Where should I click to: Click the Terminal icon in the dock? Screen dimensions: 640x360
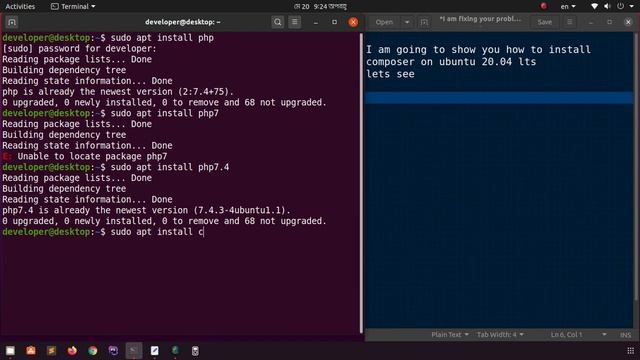pos(134,351)
